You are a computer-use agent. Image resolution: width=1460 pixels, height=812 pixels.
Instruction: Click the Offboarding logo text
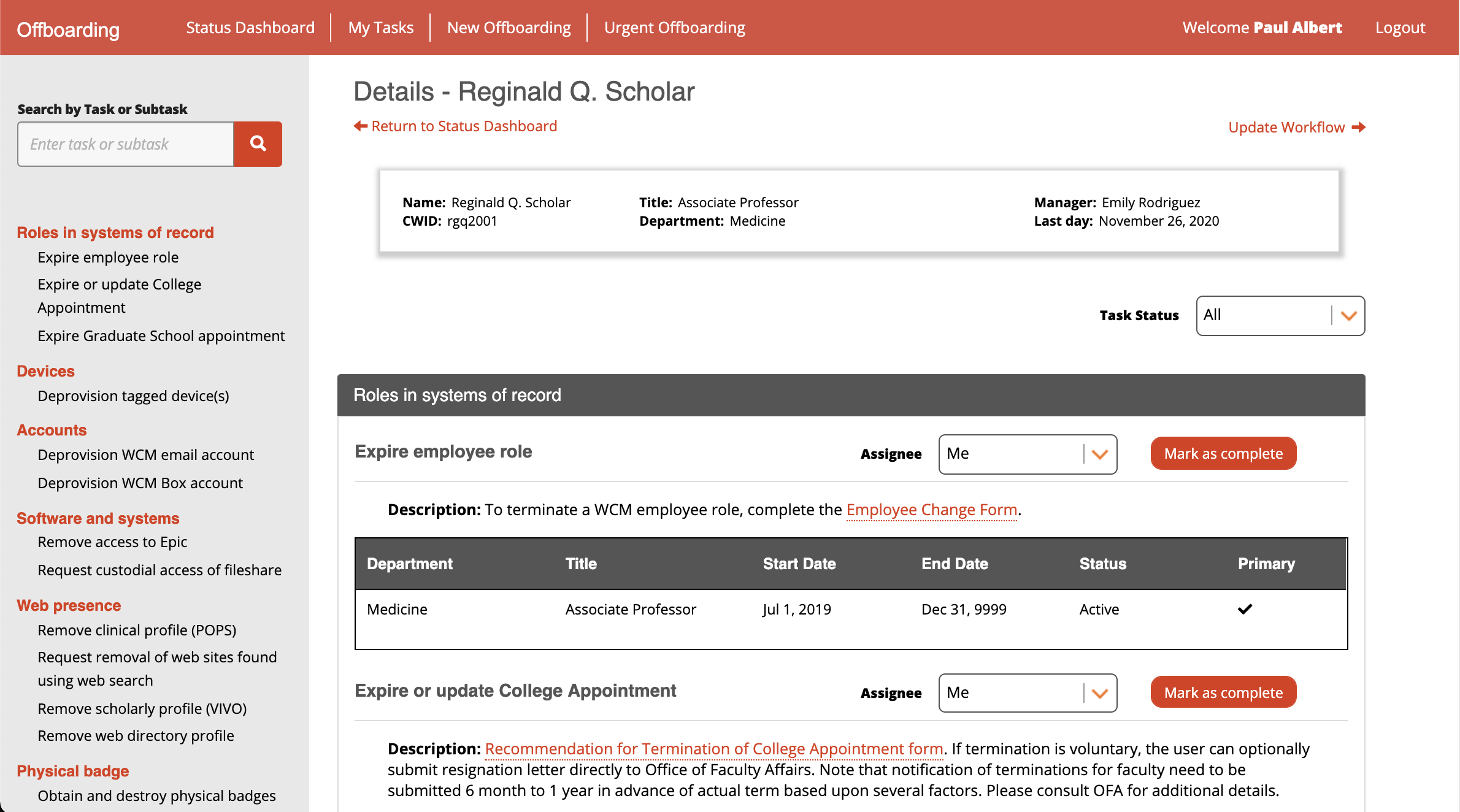(x=68, y=29)
